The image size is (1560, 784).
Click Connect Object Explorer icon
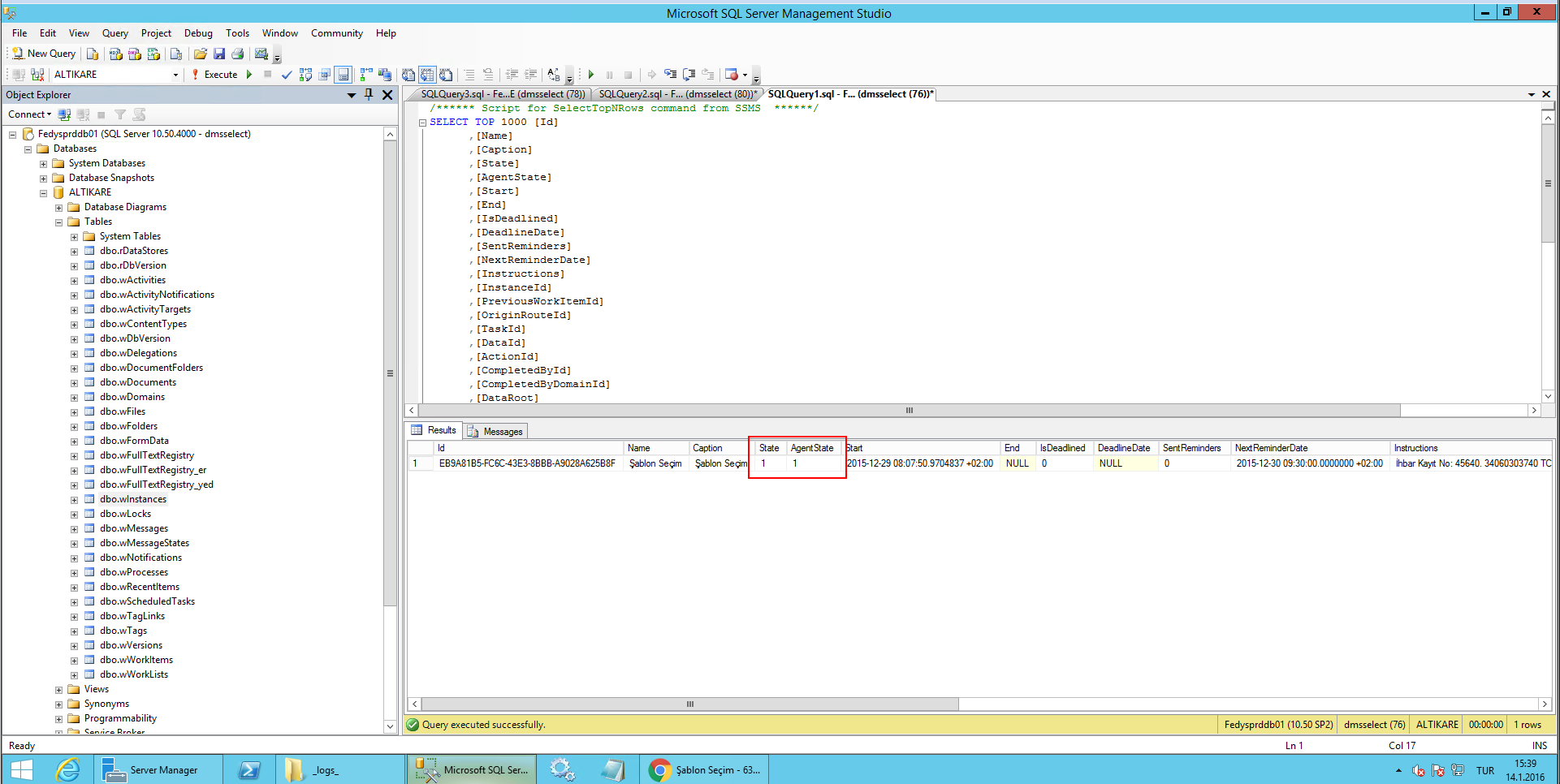(x=65, y=114)
